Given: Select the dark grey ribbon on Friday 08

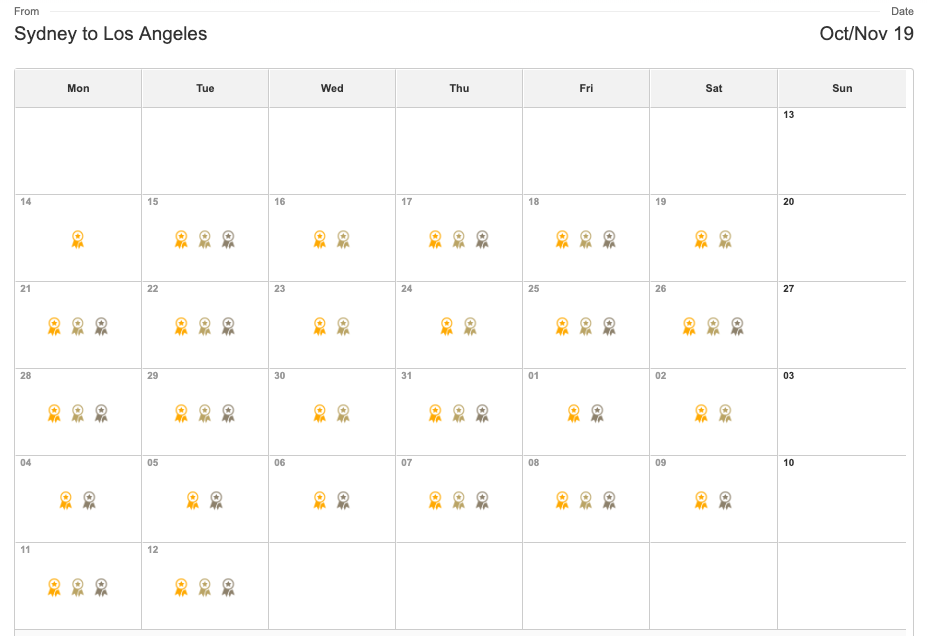Looking at the screenshot, I should click(x=609, y=500).
